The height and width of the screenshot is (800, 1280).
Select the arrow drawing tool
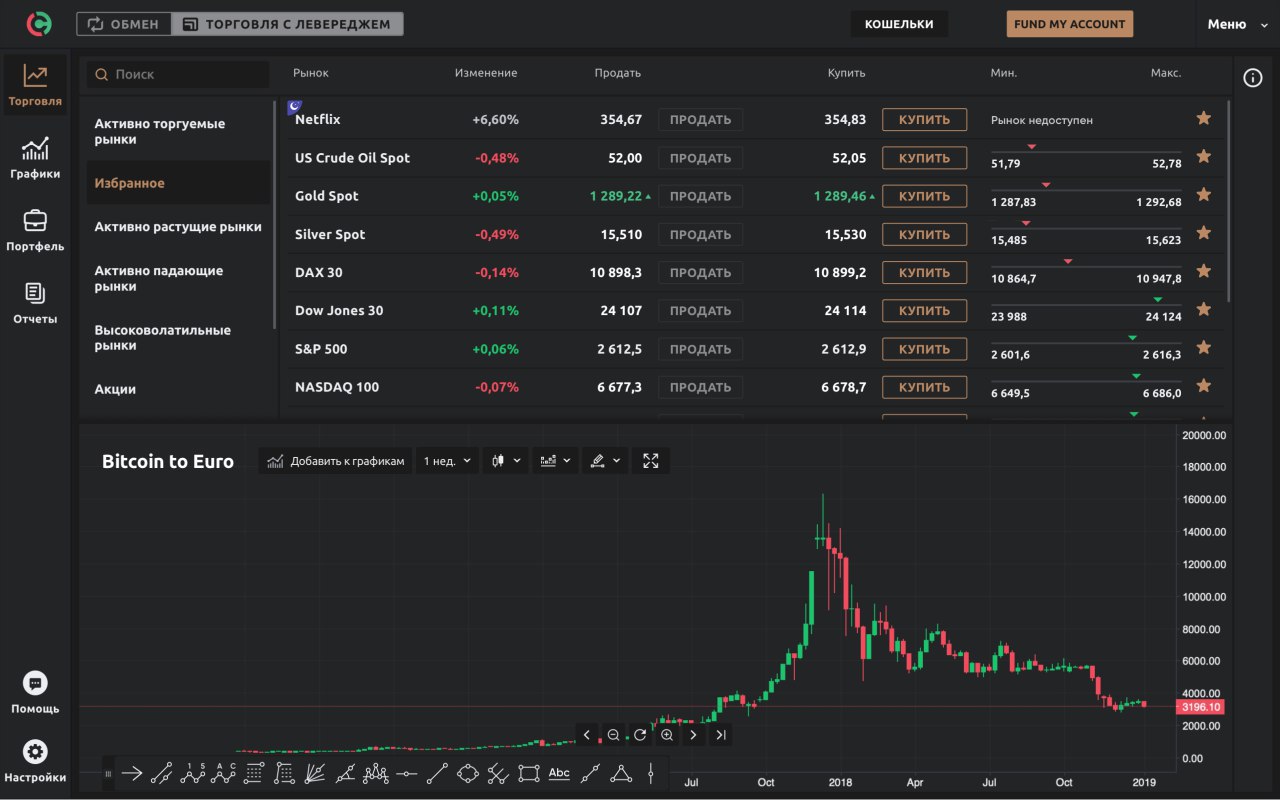(x=131, y=773)
